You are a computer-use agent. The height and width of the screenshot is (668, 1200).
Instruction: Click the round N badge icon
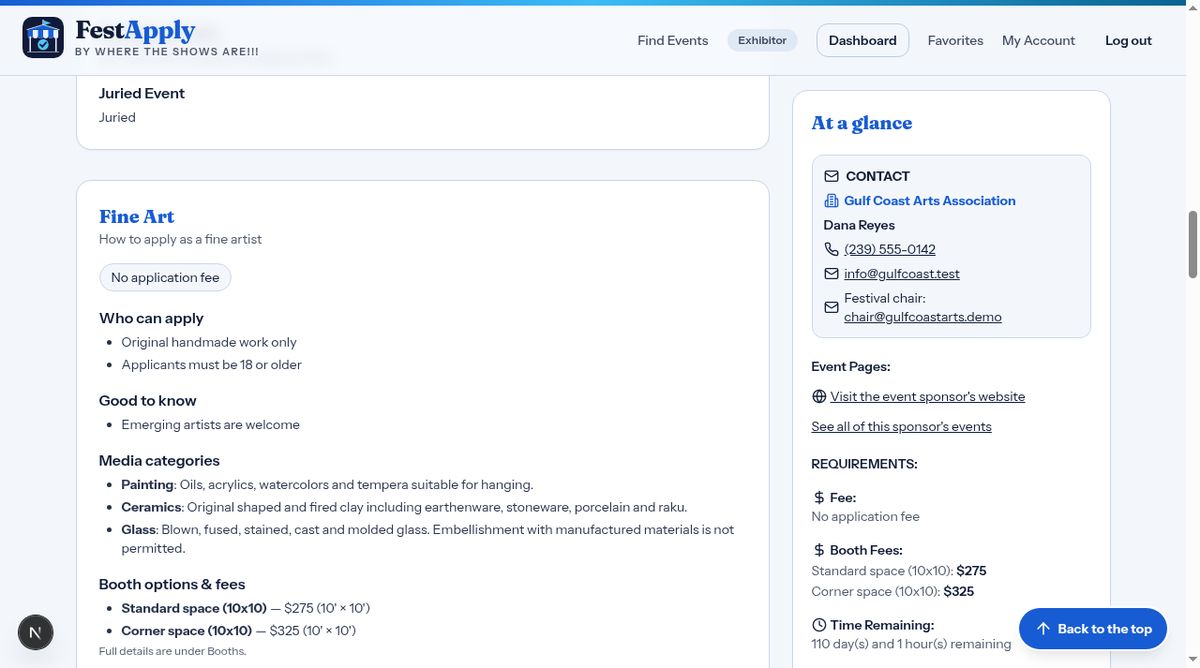coord(36,632)
